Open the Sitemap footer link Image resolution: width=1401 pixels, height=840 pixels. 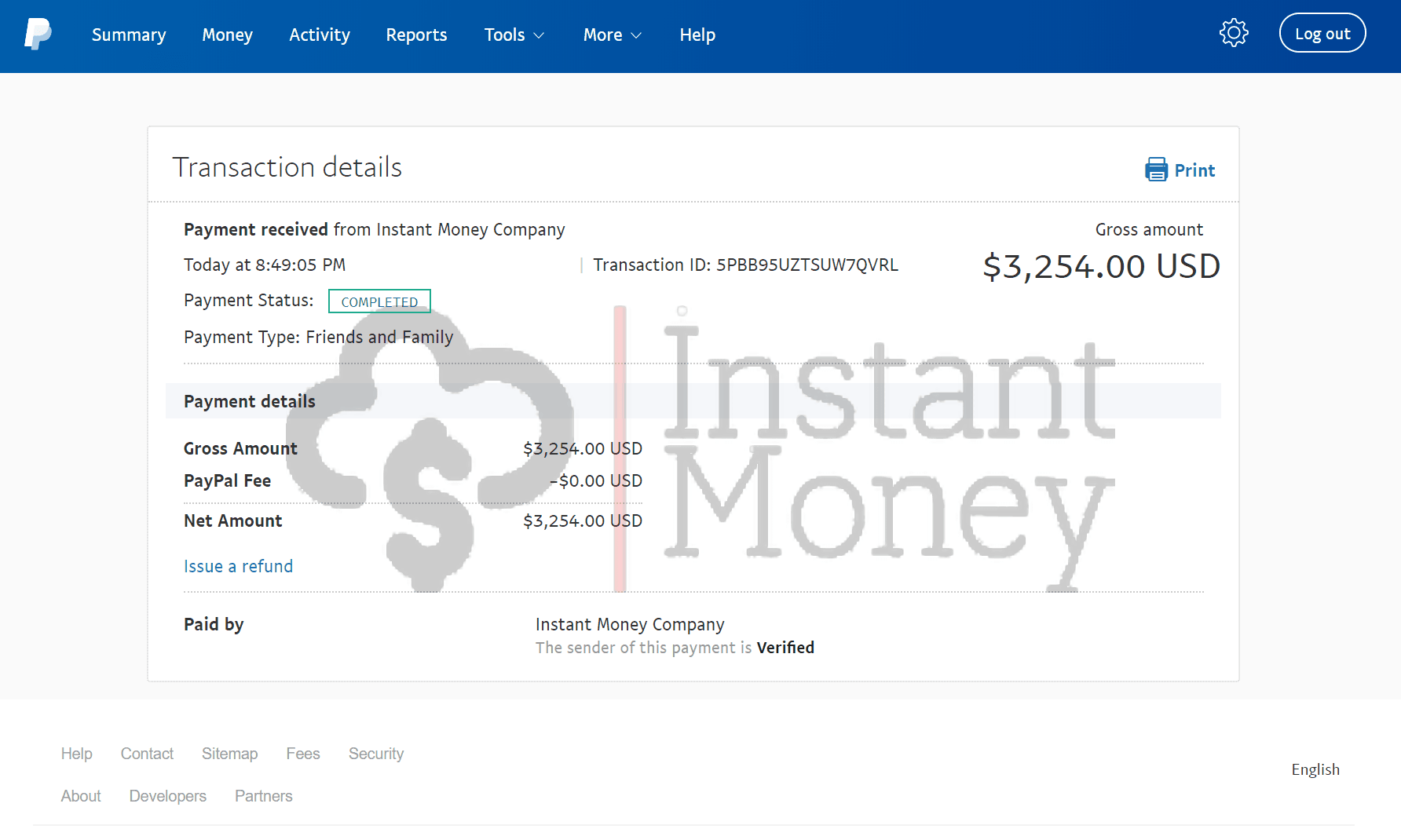coord(229,754)
